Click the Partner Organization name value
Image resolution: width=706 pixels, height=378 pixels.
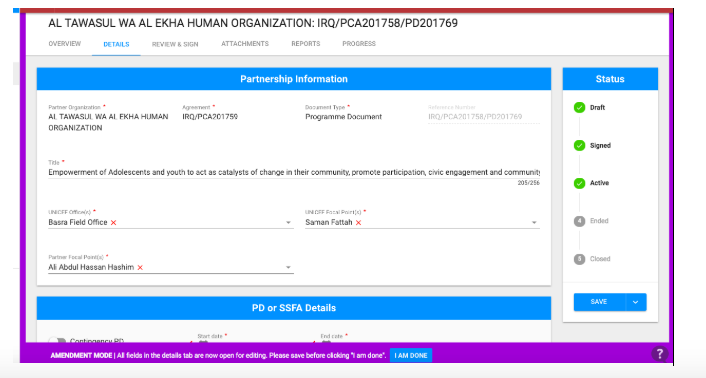point(109,122)
